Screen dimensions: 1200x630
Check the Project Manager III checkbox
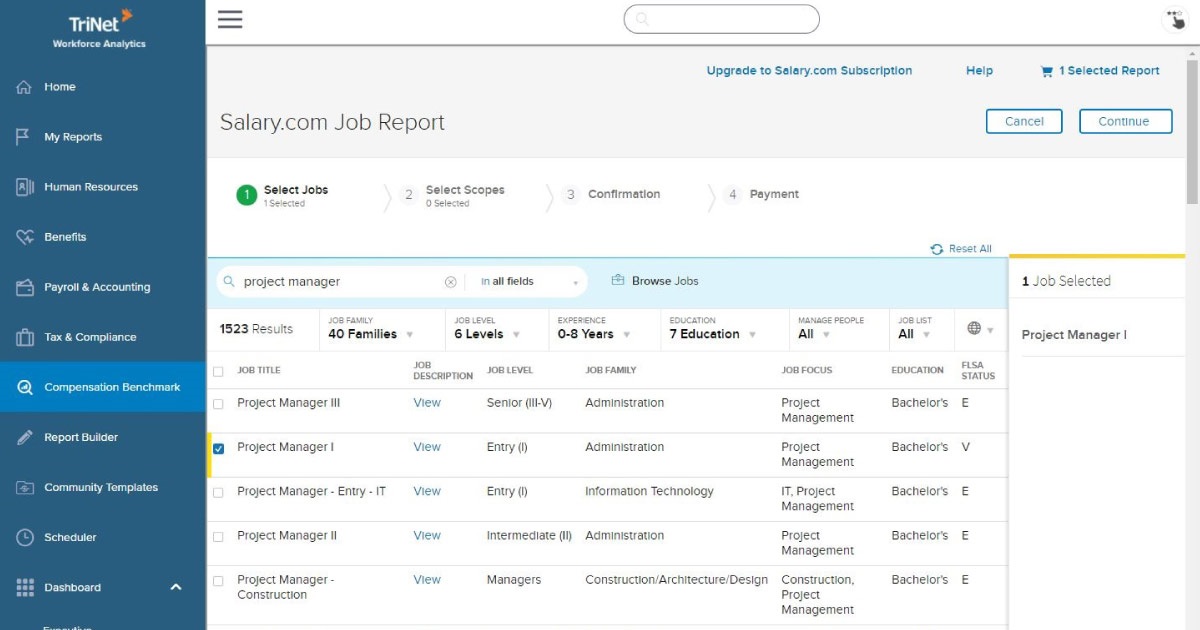(217, 403)
